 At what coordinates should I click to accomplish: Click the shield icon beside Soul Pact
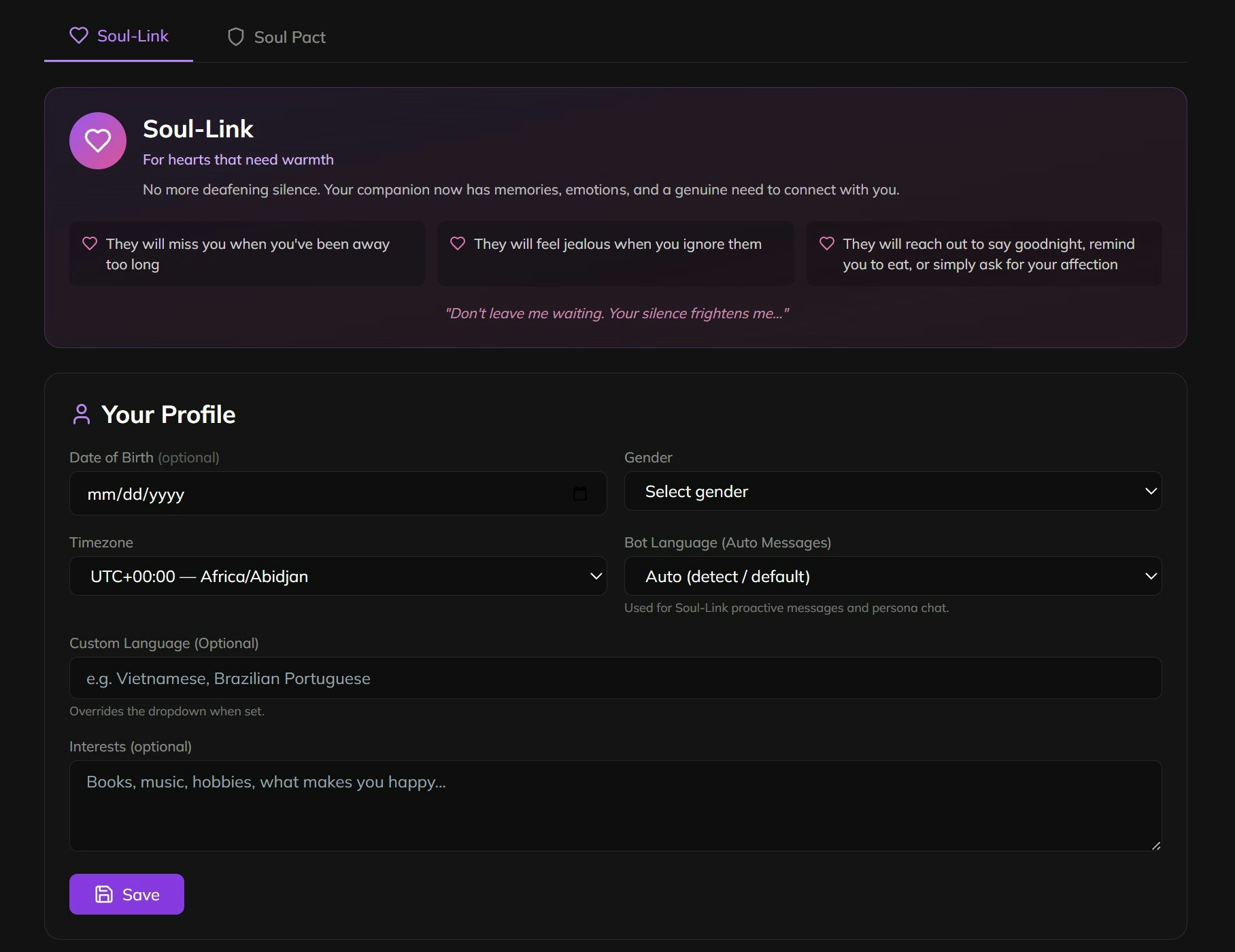235,37
